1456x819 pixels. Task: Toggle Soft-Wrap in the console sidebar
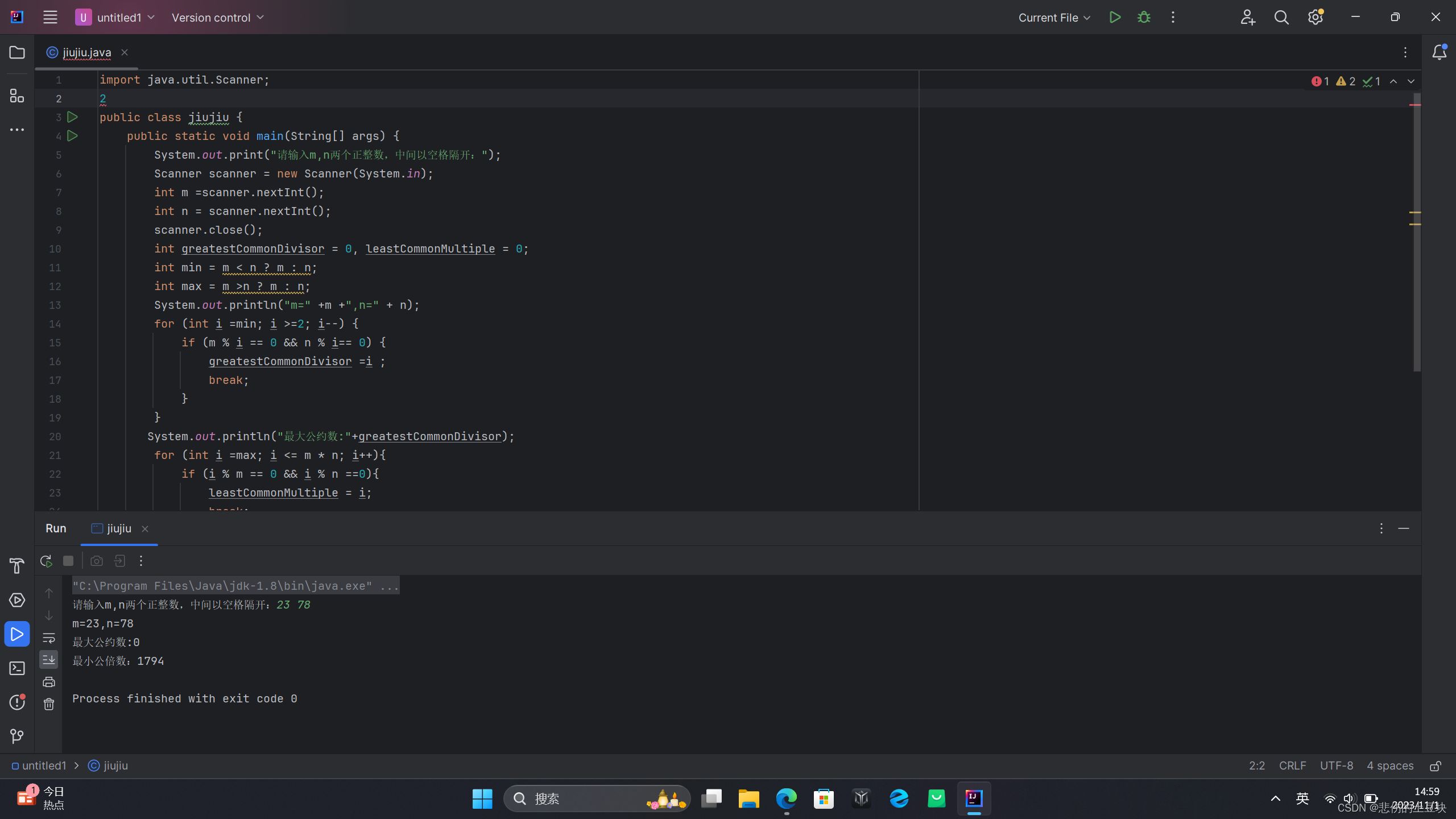tap(49, 638)
